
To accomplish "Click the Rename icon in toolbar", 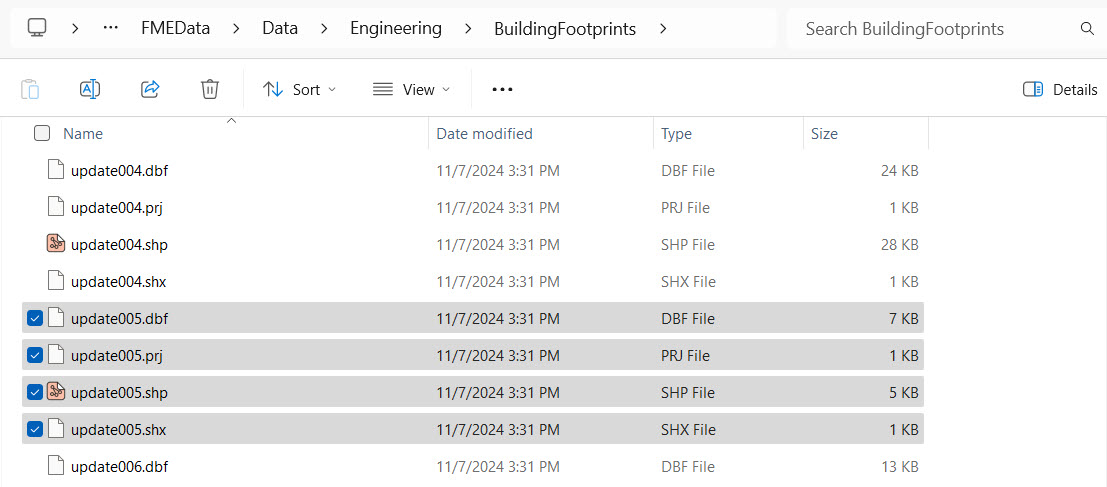I will pyautogui.click(x=90, y=89).
